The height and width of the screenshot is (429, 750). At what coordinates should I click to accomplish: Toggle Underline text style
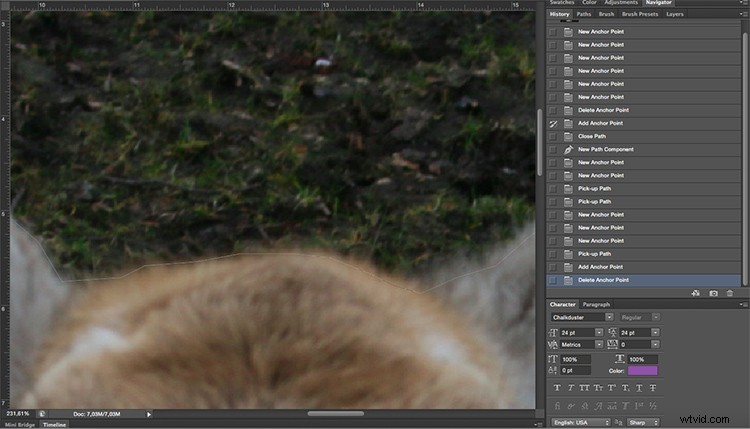tap(639, 388)
